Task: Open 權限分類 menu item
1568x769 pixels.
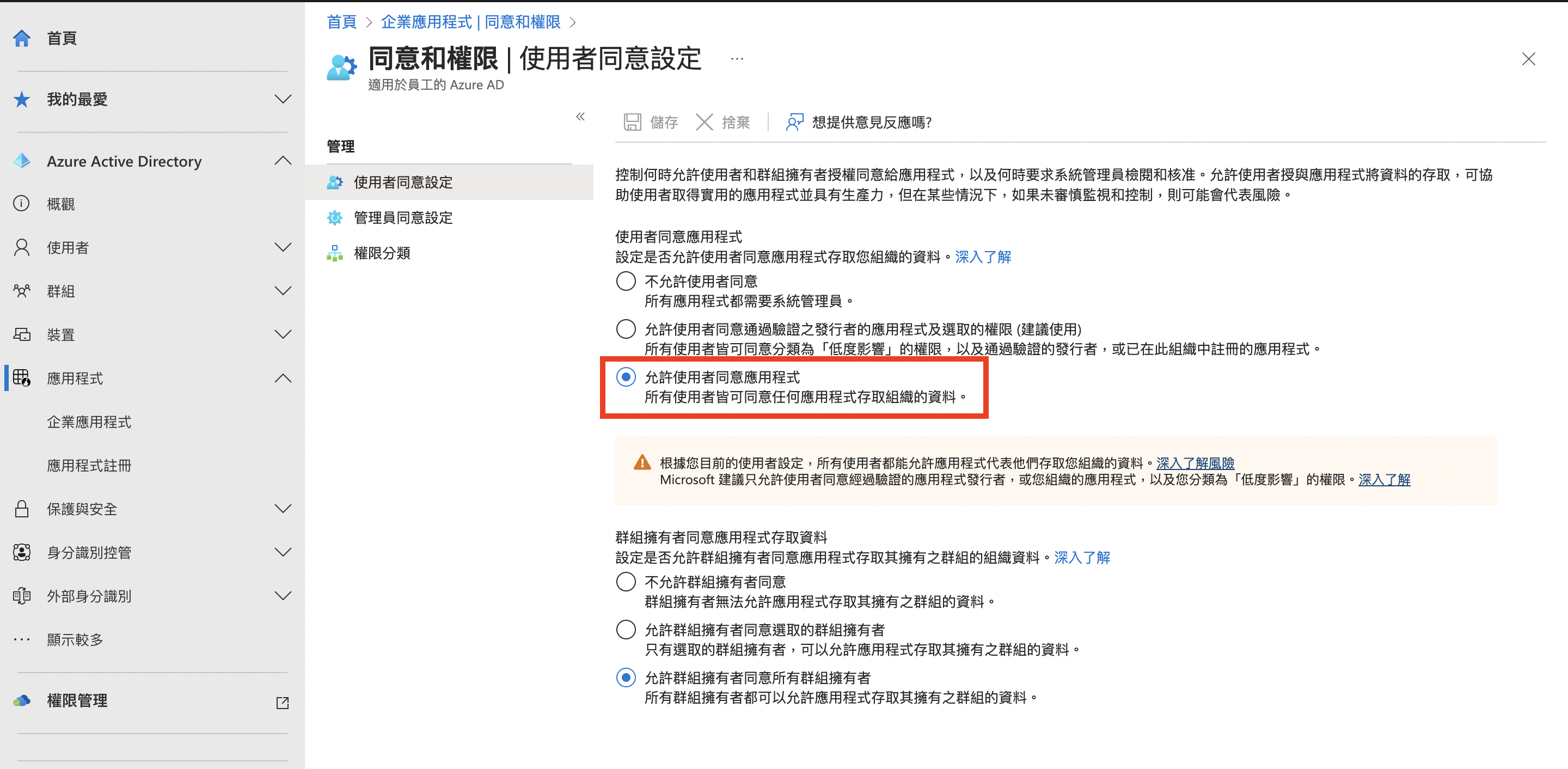Action: point(449,253)
